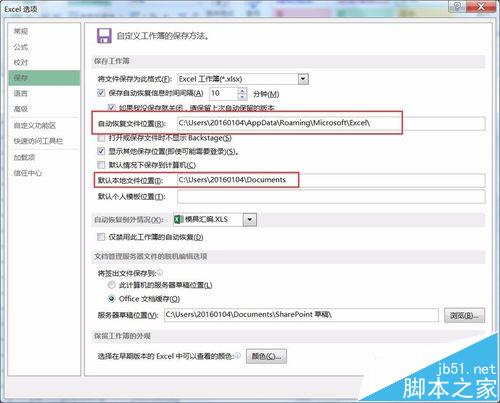This screenshot has width=500, height=403.
Task: Click the Excel file icon beside 模具汇编.XLS
Action: click(178, 219)
